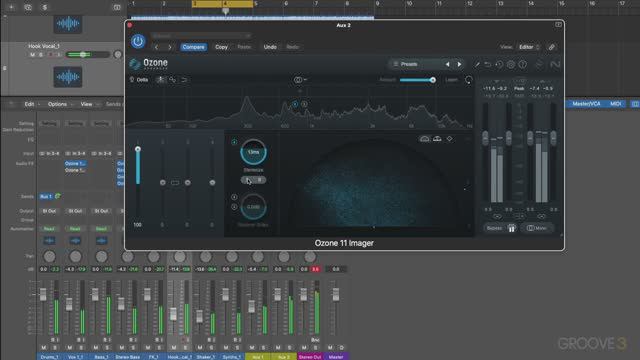This screenshot has height=360, width=640.
Task: Select the previous Ozone preset arrow
Action: 447,64
